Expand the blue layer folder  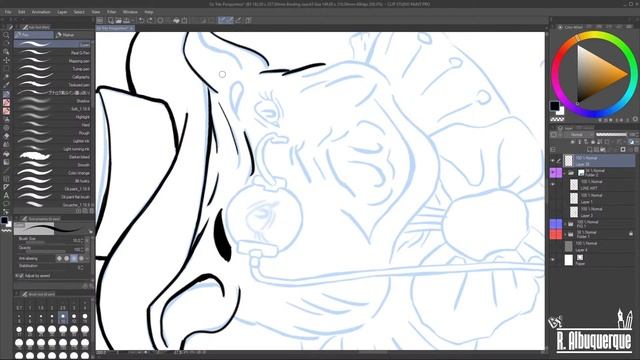565,224
